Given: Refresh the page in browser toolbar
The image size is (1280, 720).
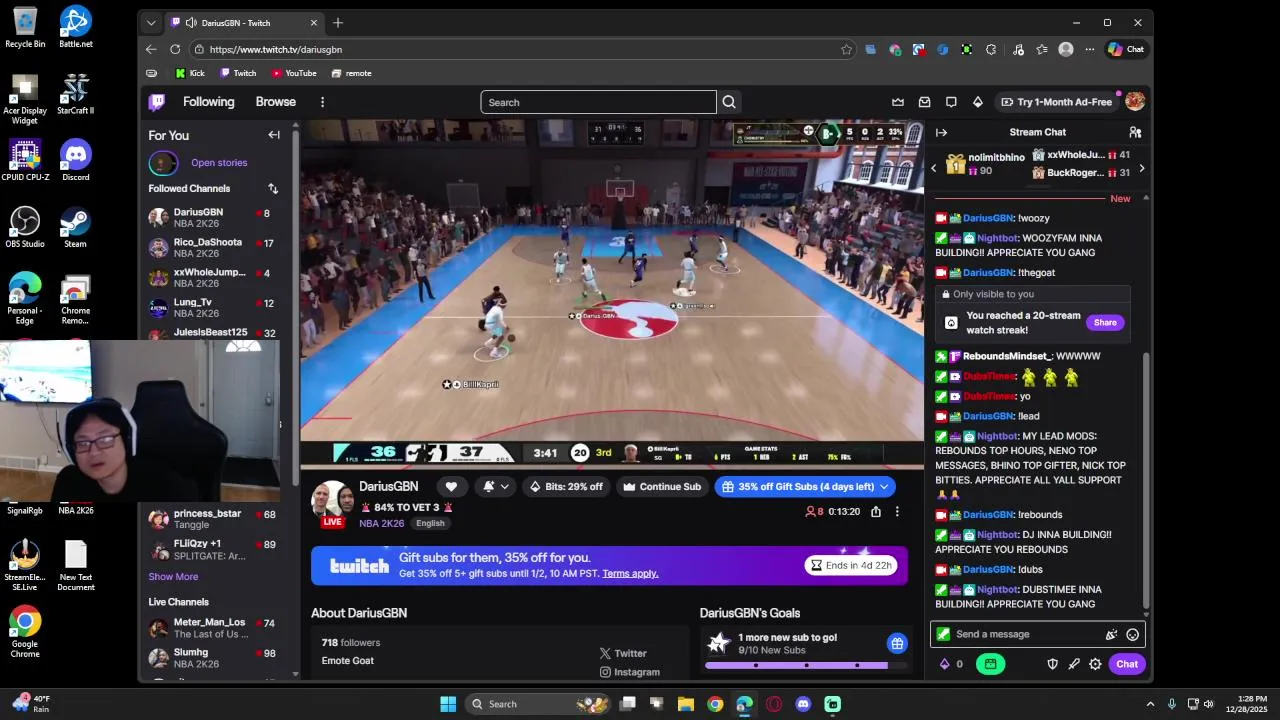Looking at the screenshot, I should click(x=175, y=49).
